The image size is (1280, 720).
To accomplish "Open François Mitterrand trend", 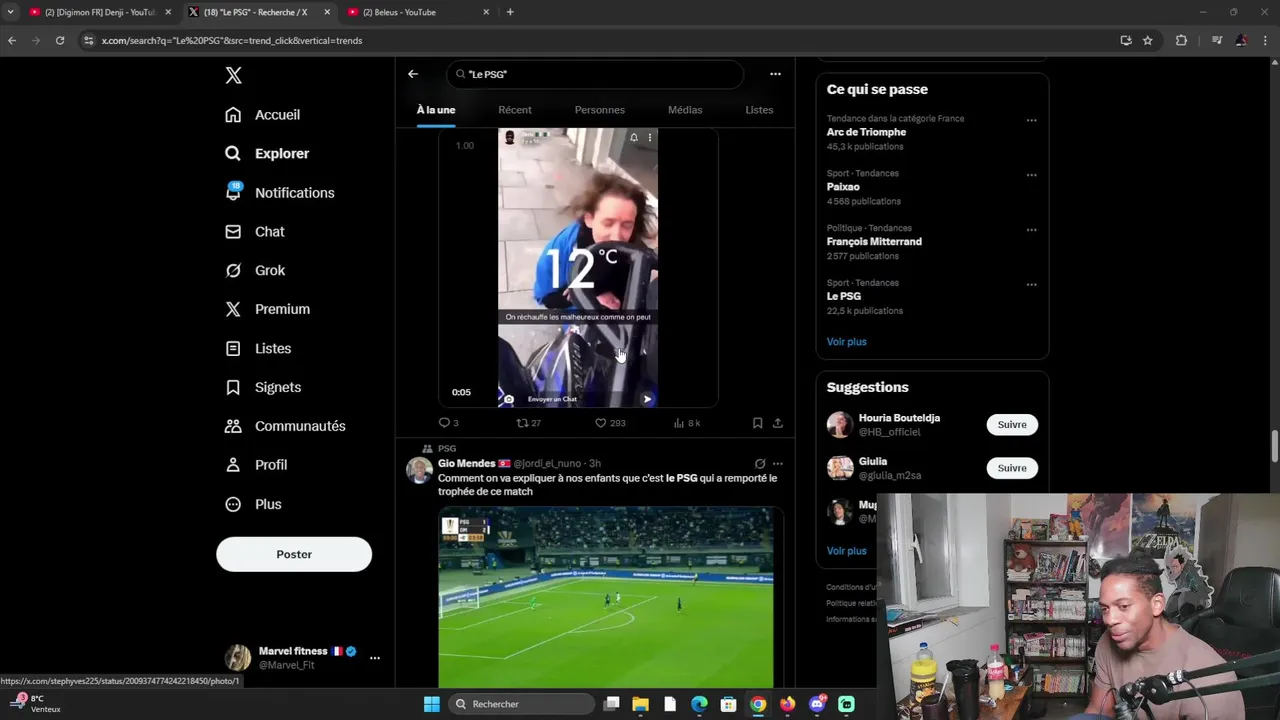I will (x=874, y=242).
